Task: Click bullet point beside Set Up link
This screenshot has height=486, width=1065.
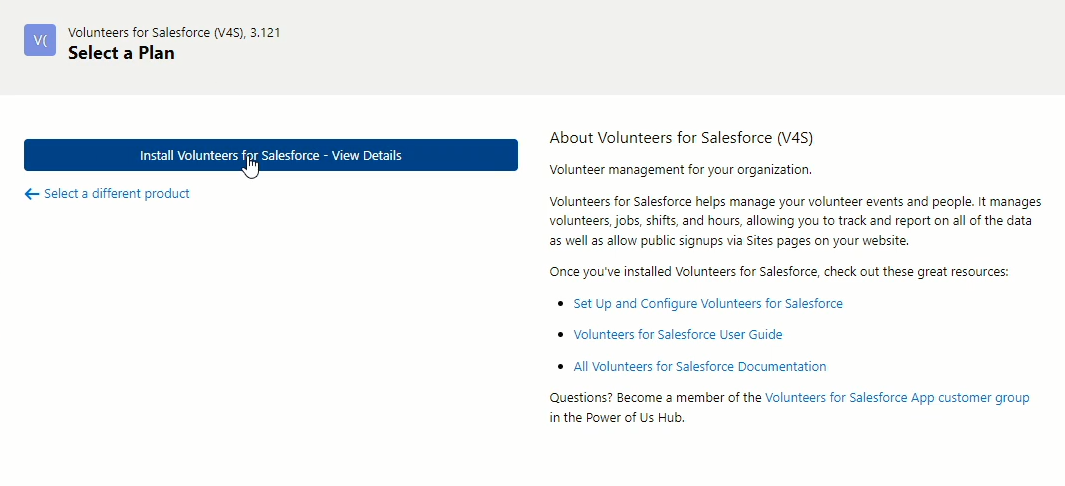Action: click(x=560, y=303)
